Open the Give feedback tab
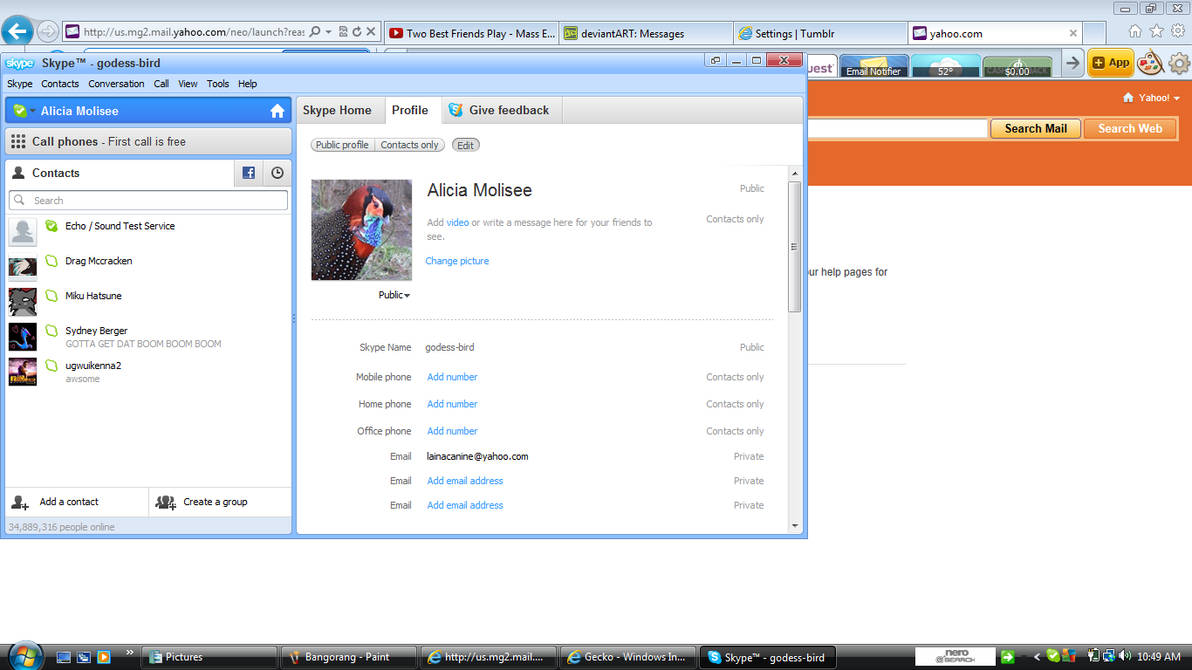Screen dimensions: 1192x670 500,110
